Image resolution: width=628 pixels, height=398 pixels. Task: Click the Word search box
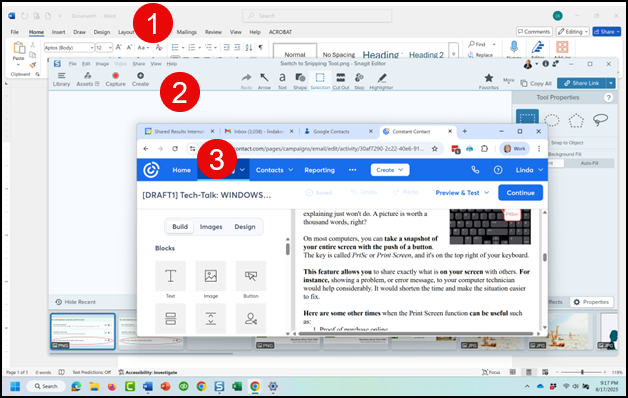point(317,16)
